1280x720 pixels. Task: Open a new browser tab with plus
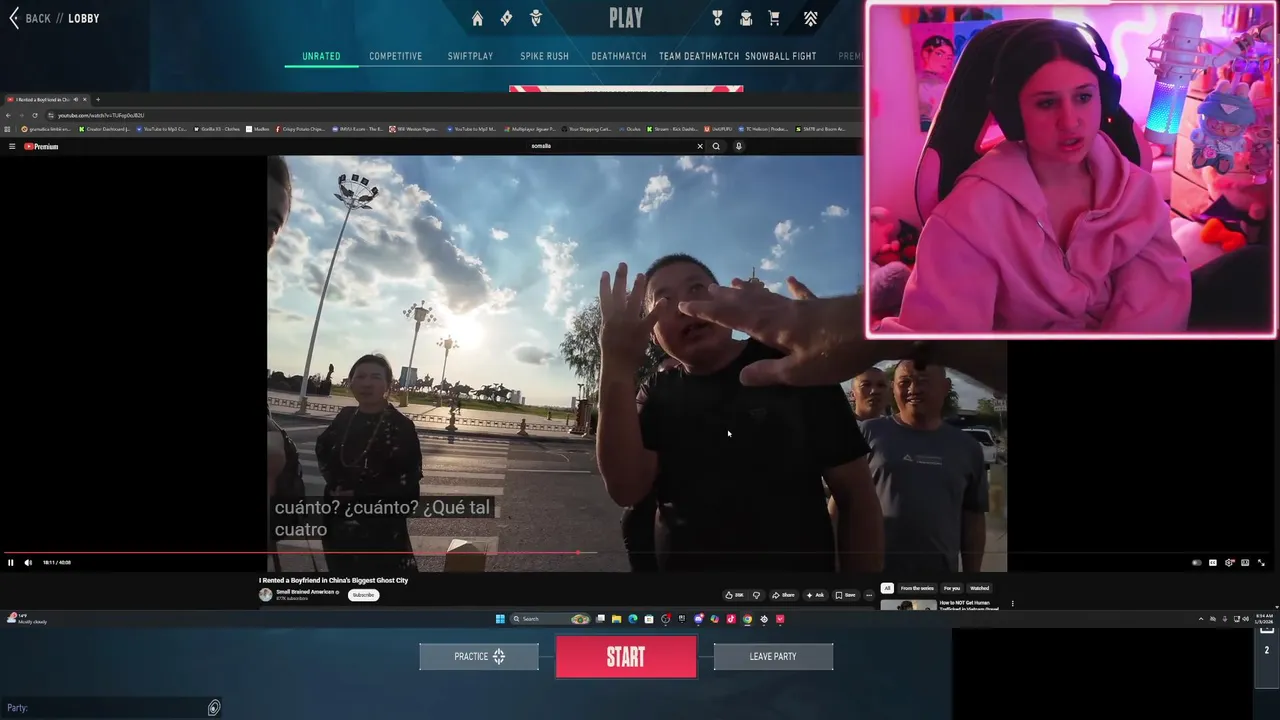(98, 99)
